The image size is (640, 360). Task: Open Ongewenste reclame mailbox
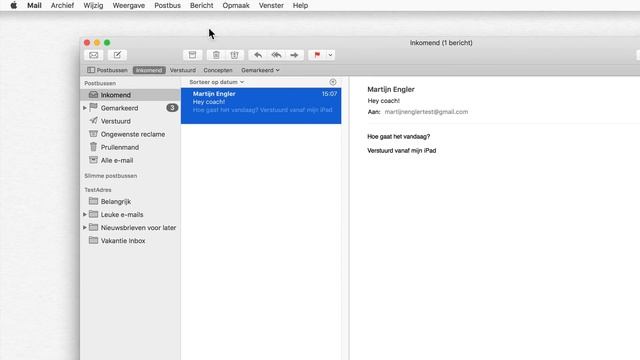(x=130, y=134)
